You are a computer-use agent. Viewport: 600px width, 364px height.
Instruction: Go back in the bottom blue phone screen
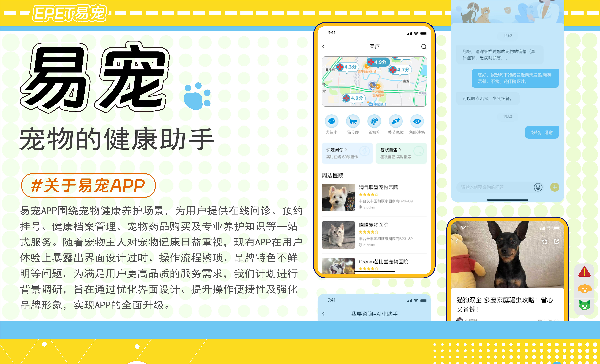coord(324,313)
